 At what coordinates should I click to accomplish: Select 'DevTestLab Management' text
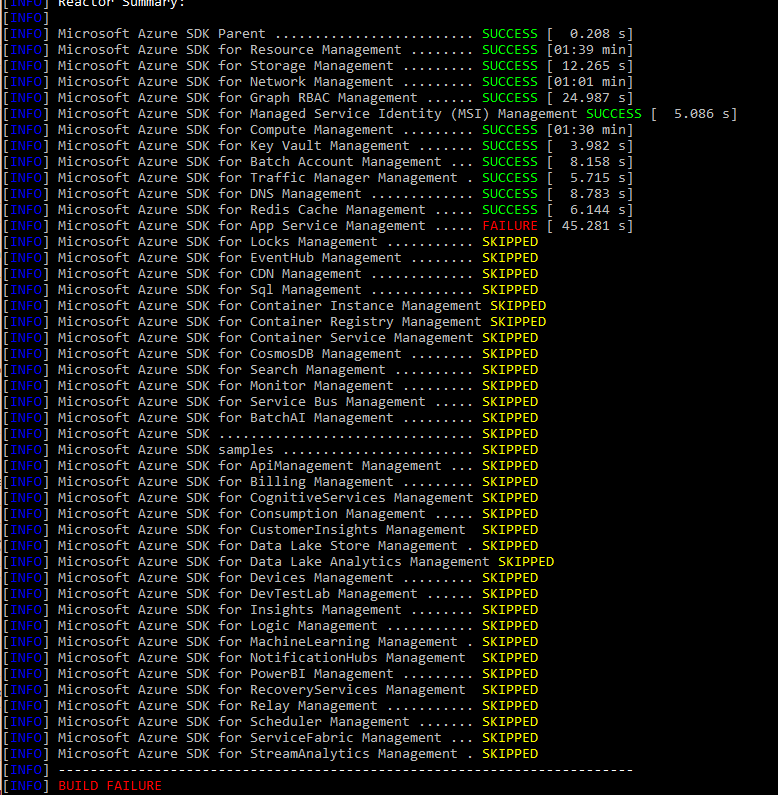(333, 594)
